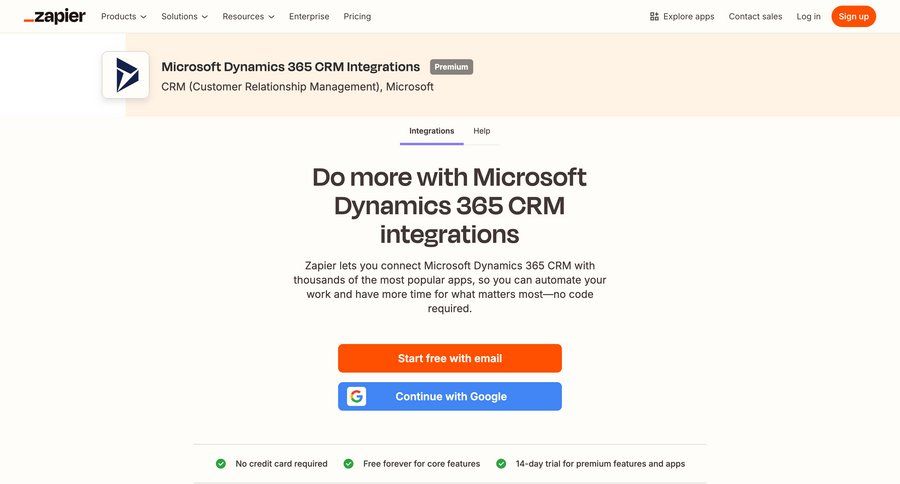Click the orange Sign up button
Screen dimensions: 900x484
coord(854,17)
